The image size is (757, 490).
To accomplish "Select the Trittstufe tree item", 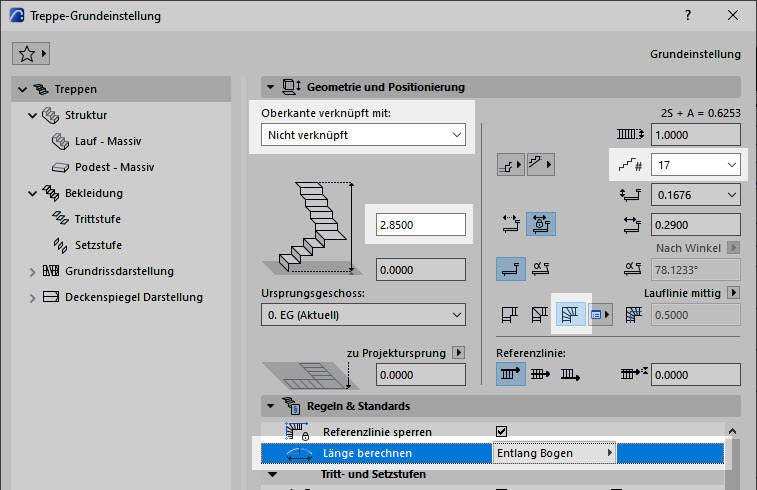I will 98,219.
